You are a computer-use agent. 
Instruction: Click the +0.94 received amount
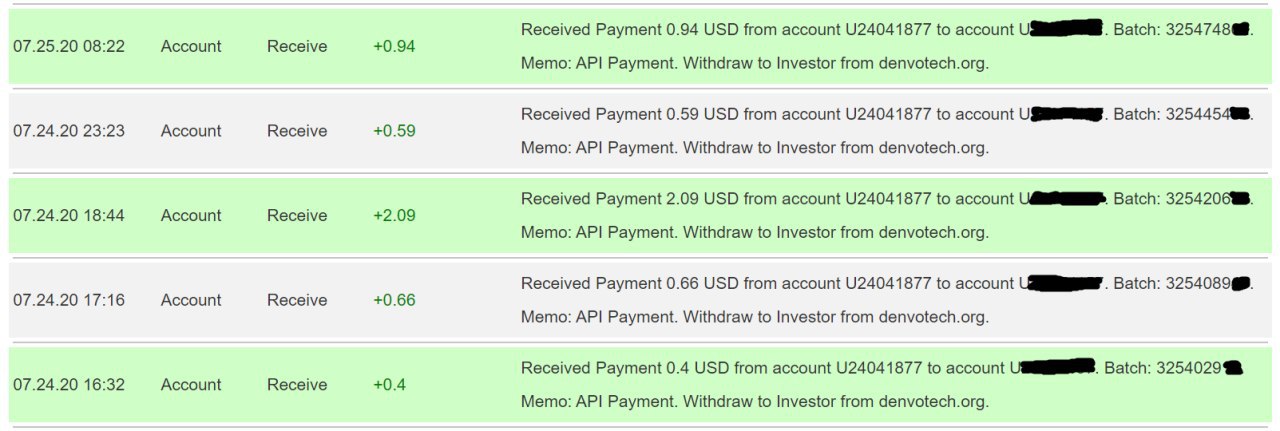coord(394,46)
